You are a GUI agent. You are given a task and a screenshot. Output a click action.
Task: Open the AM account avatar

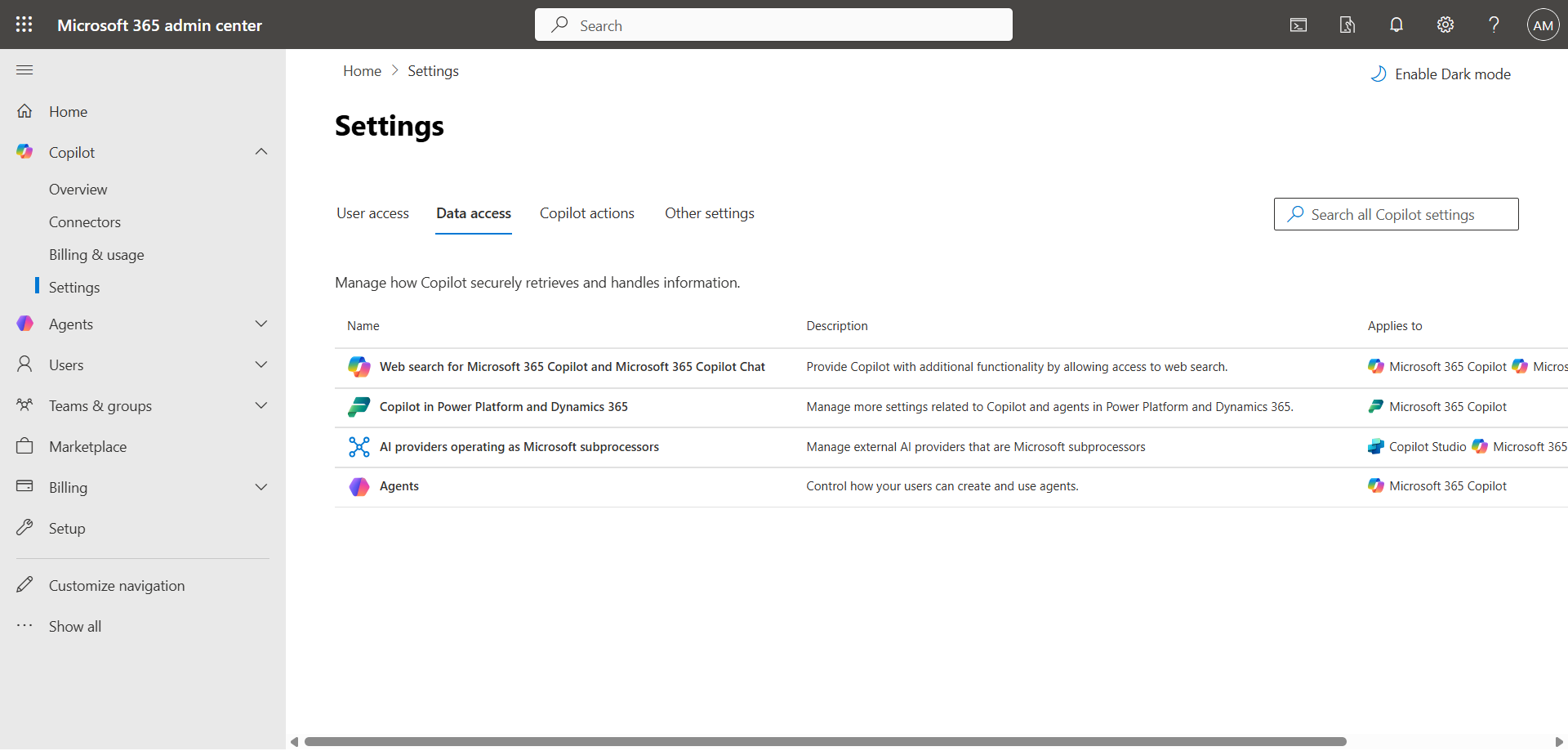tap(1542, 25)
